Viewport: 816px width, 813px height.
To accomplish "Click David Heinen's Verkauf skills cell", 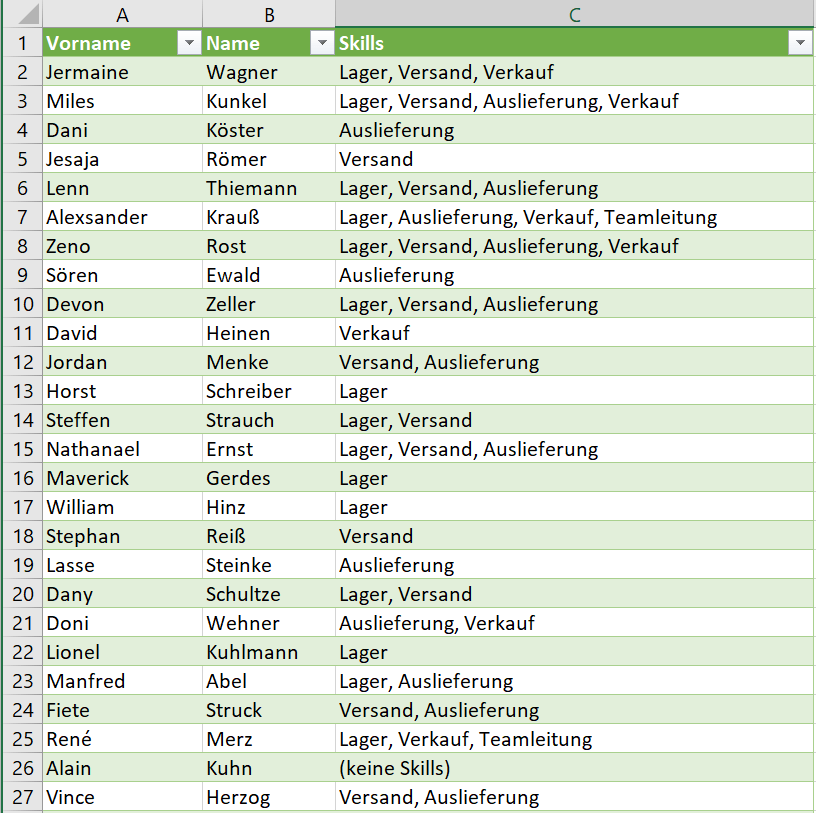I will pos(575,333).
